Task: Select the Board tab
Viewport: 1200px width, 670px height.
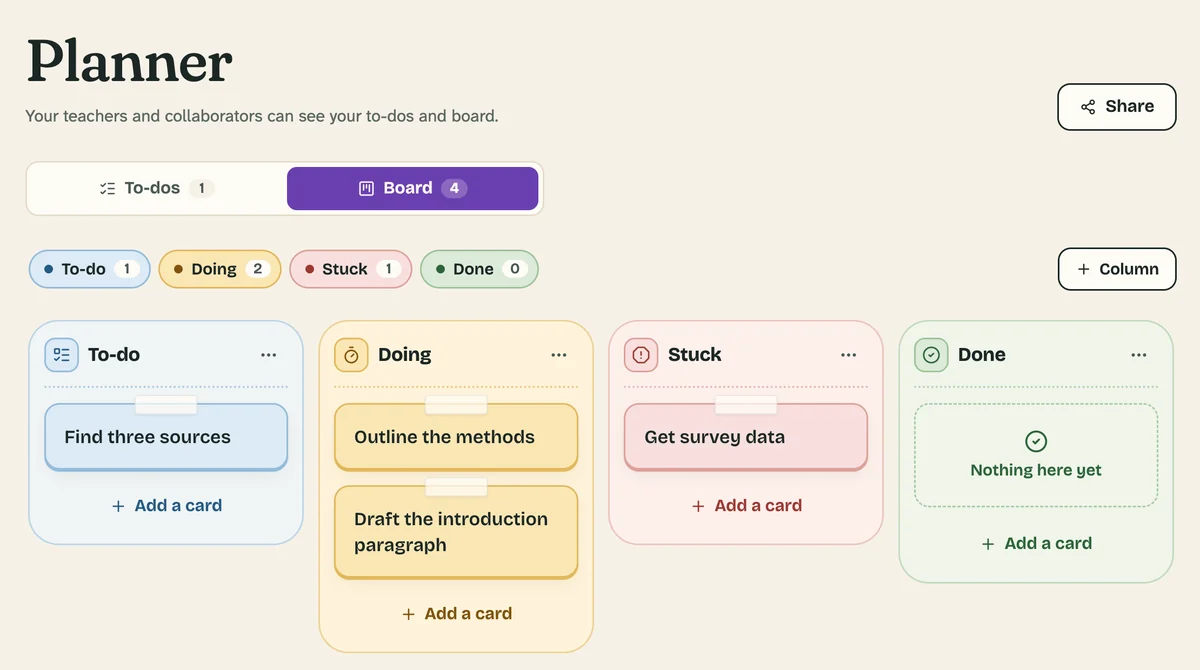Action: pyautogui.click(x=413, y=188)
